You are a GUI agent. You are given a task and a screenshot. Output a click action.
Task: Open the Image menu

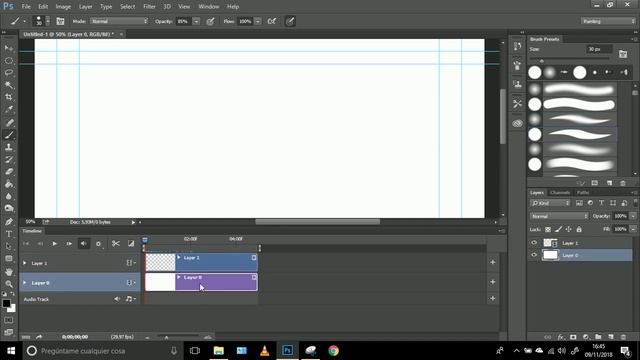pos(63,7)
